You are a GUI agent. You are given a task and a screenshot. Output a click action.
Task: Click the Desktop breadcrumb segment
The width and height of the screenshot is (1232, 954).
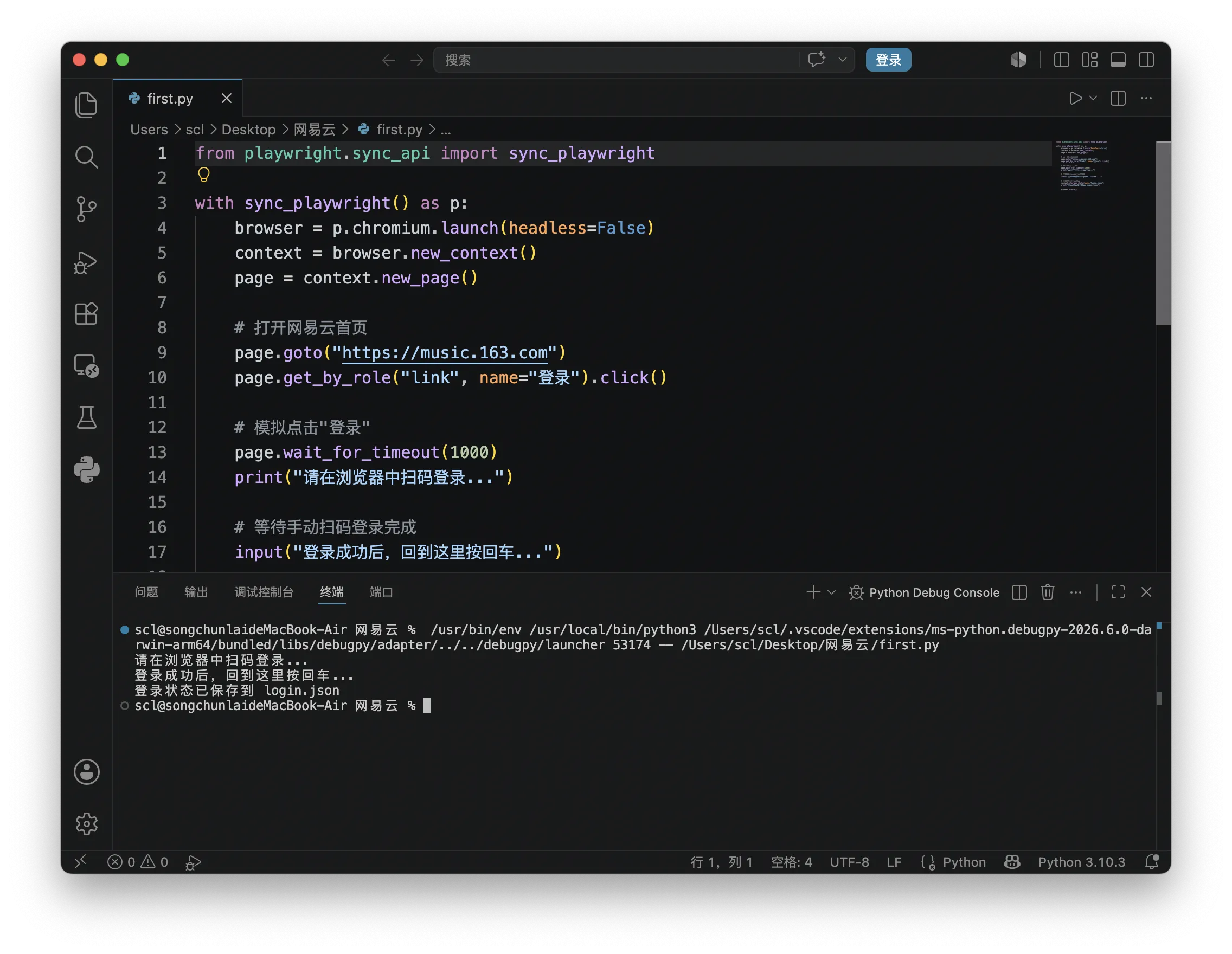point(248,130)
